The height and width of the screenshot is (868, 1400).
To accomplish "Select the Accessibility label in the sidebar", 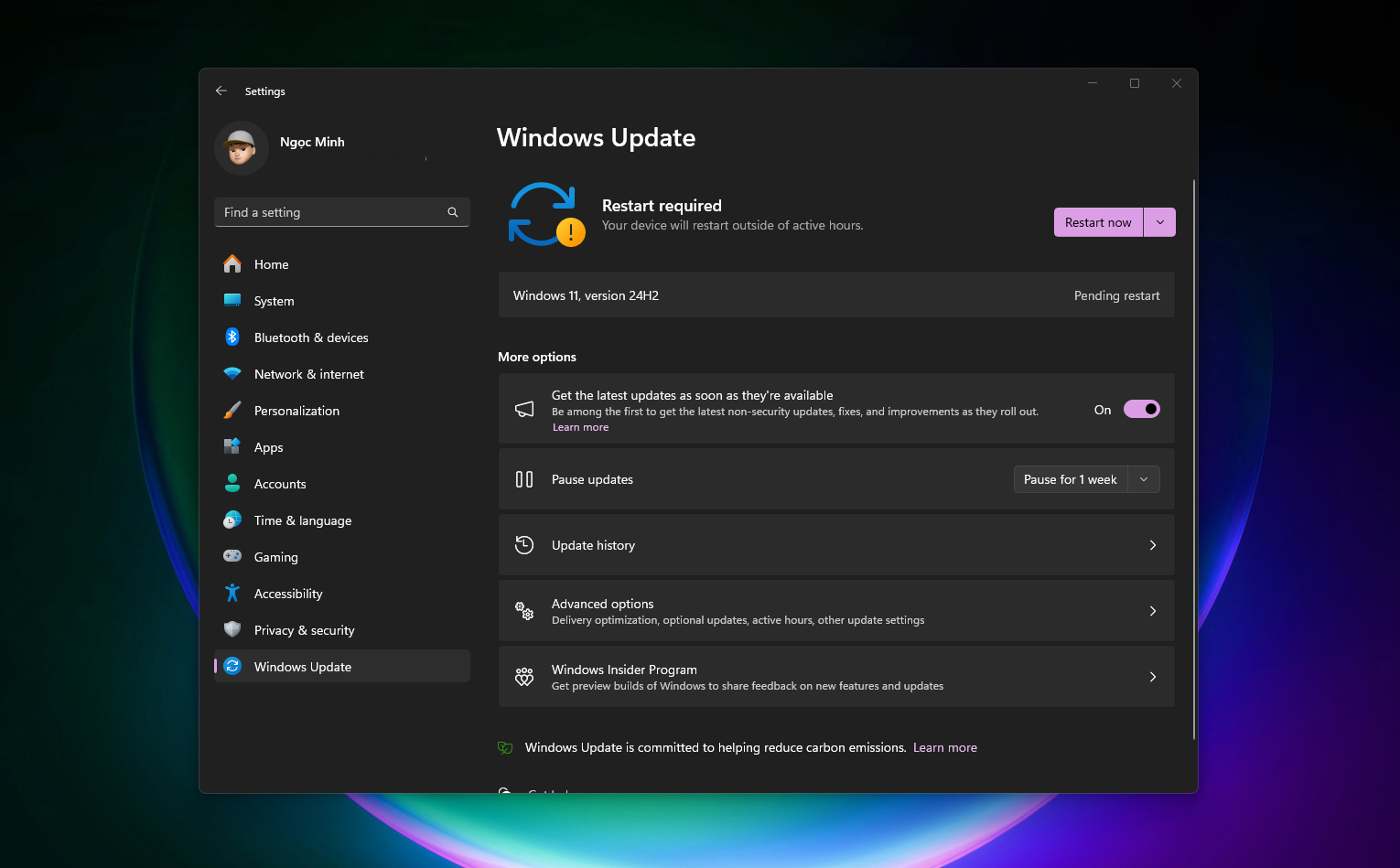I will click(288, 594).
